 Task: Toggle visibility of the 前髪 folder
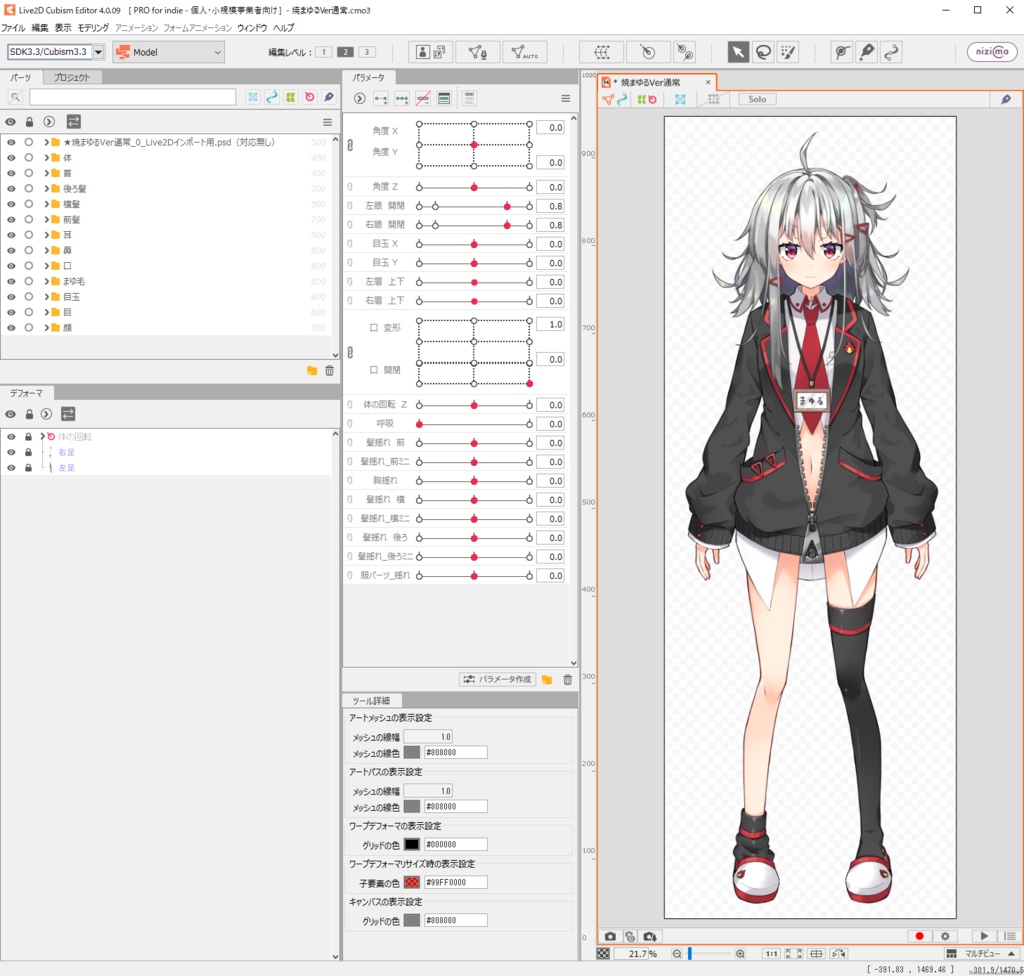tap(11, 219)
